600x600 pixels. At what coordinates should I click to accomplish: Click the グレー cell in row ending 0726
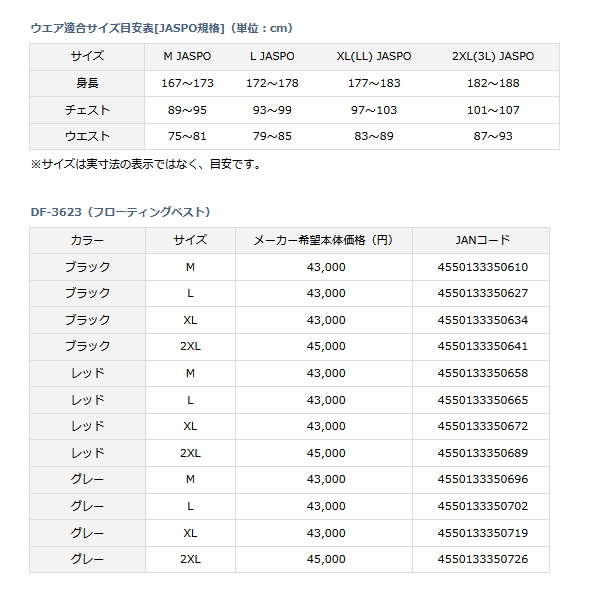[87, 559]
